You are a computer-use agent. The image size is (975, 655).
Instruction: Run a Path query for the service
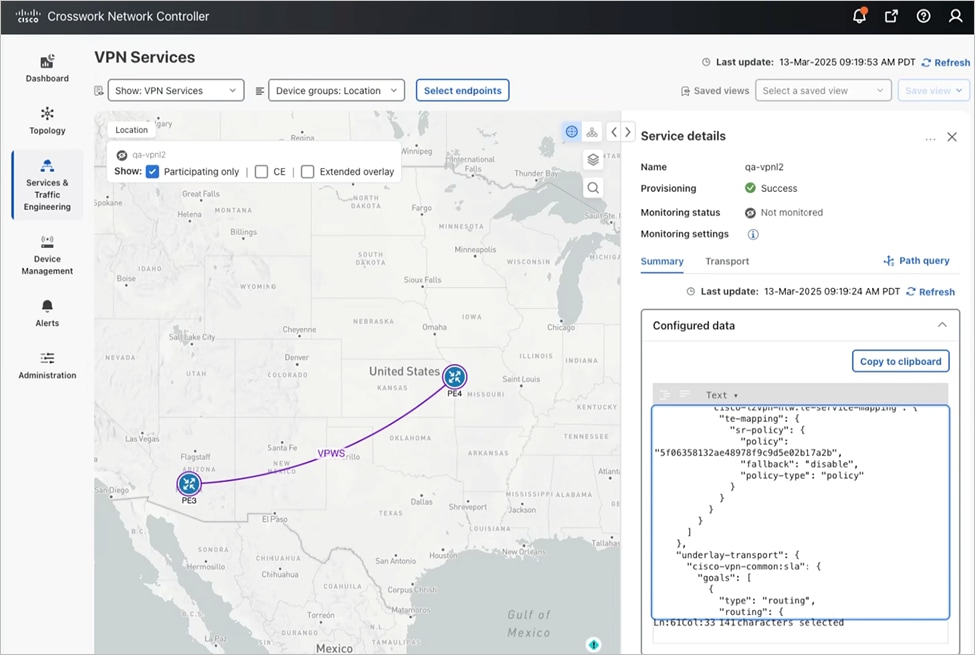916,260
